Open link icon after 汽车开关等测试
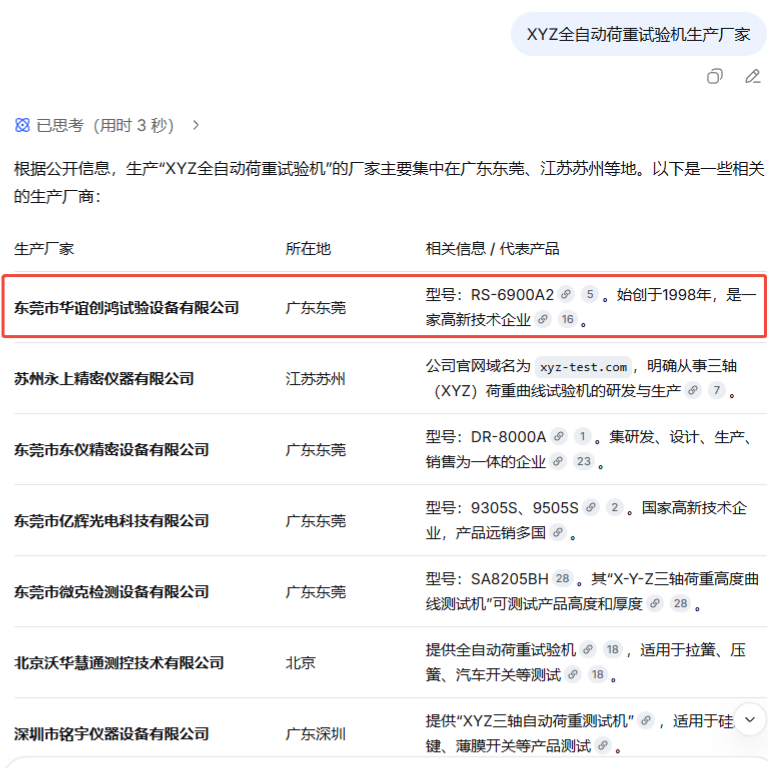Image resolution: width=768 pixels, height=768 pixels. [573, 674]
